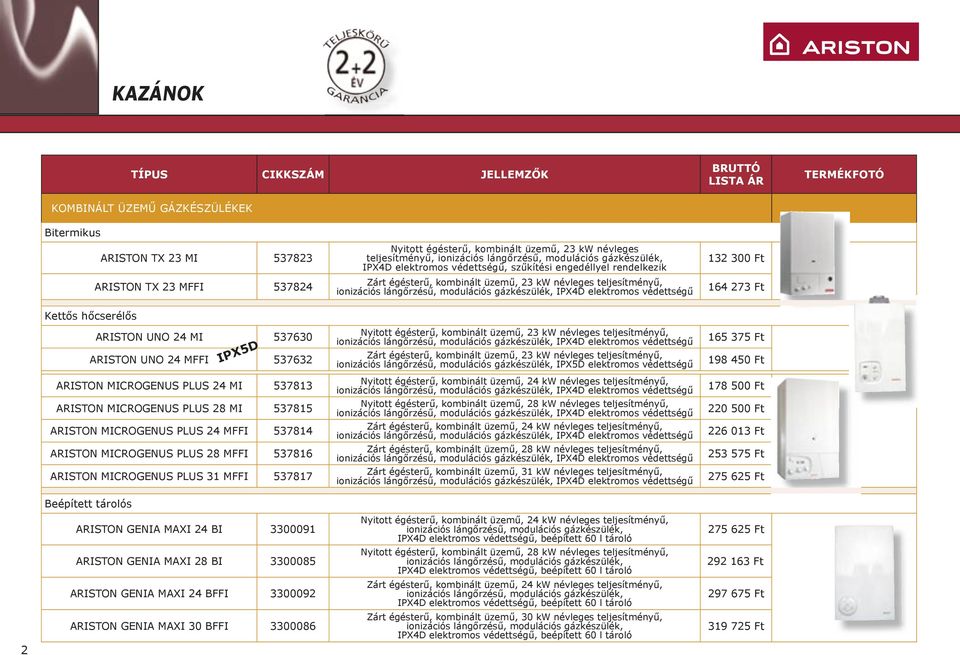Click the price 132 300 Ft
This screenshot has width=960, height=655.
(736, 258)
